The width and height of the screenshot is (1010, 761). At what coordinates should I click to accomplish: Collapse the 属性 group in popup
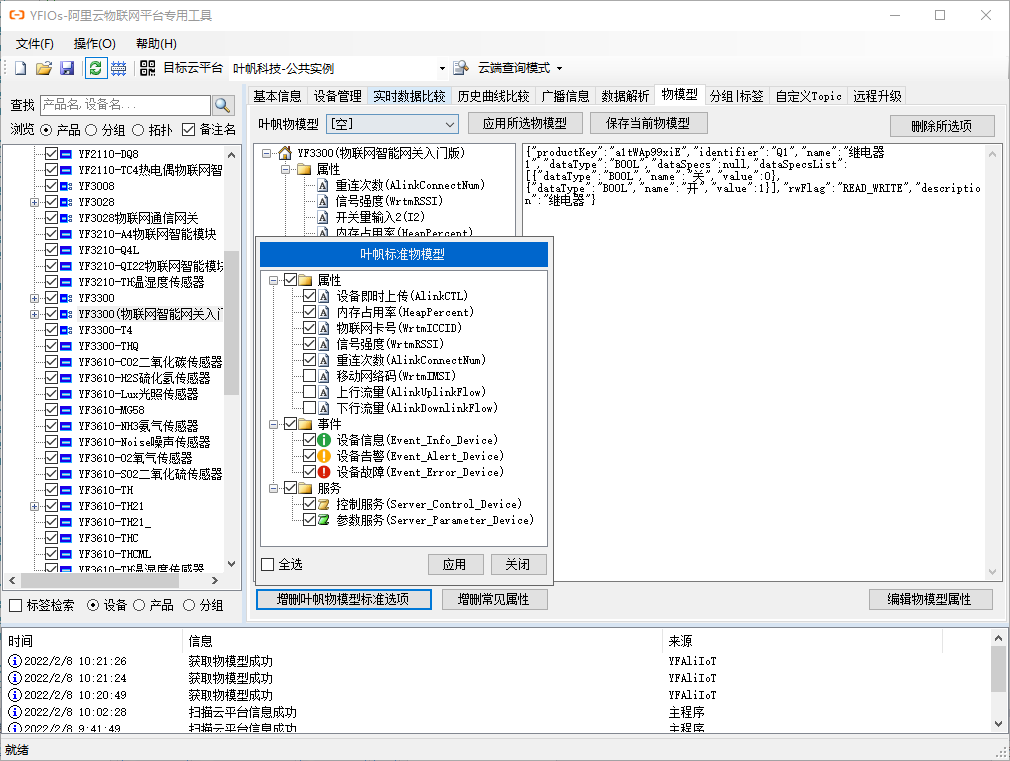coord(273,280)
